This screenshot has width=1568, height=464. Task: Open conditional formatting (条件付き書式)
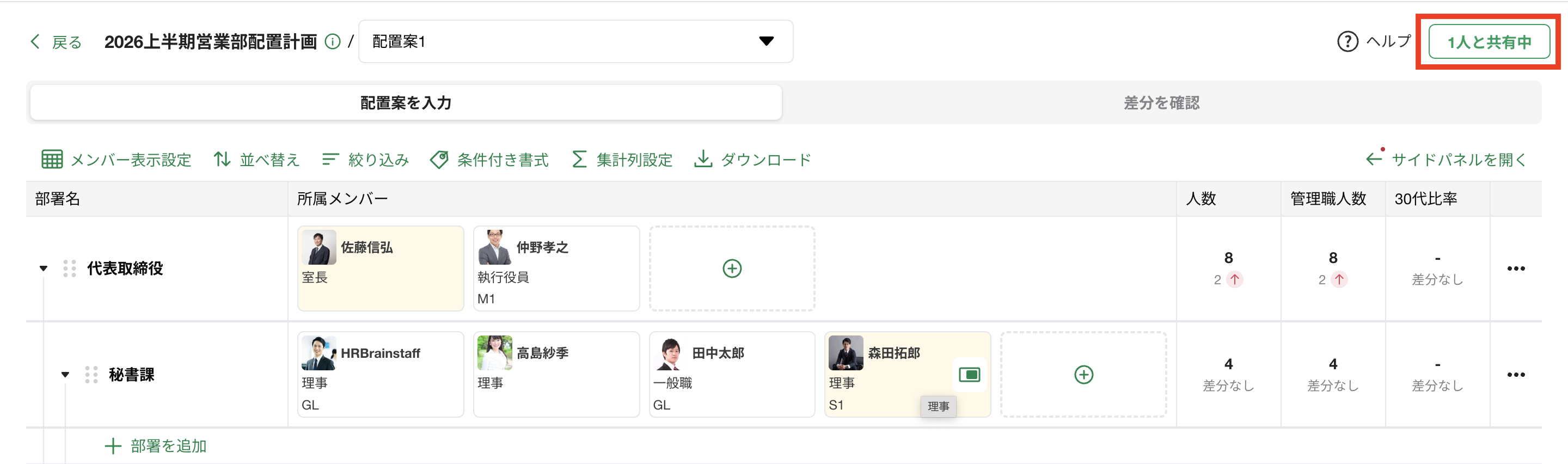pos(489,160)
